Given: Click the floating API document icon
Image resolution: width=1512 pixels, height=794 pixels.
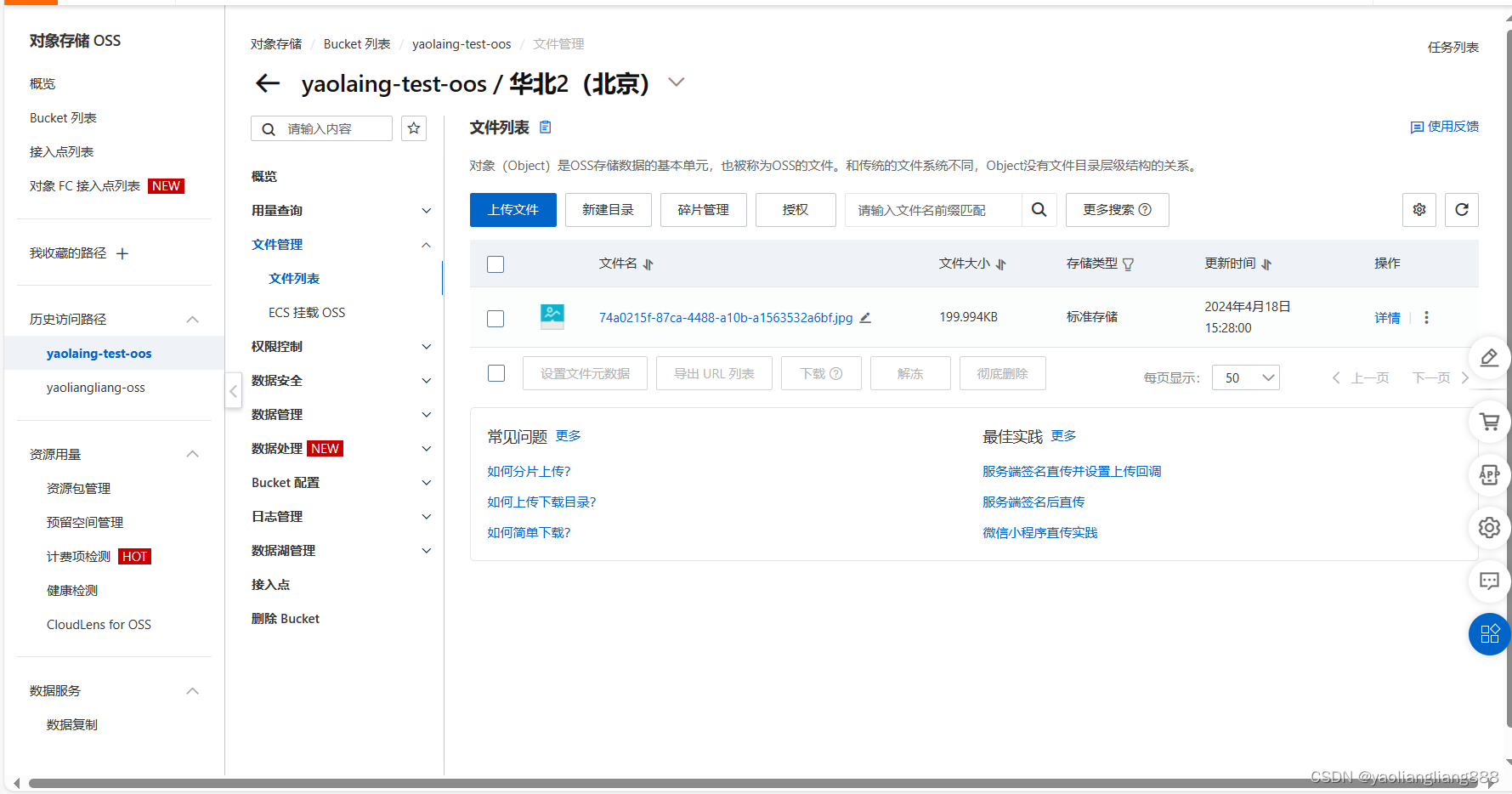Looking at the screenshot, I should coord(1489,475).
